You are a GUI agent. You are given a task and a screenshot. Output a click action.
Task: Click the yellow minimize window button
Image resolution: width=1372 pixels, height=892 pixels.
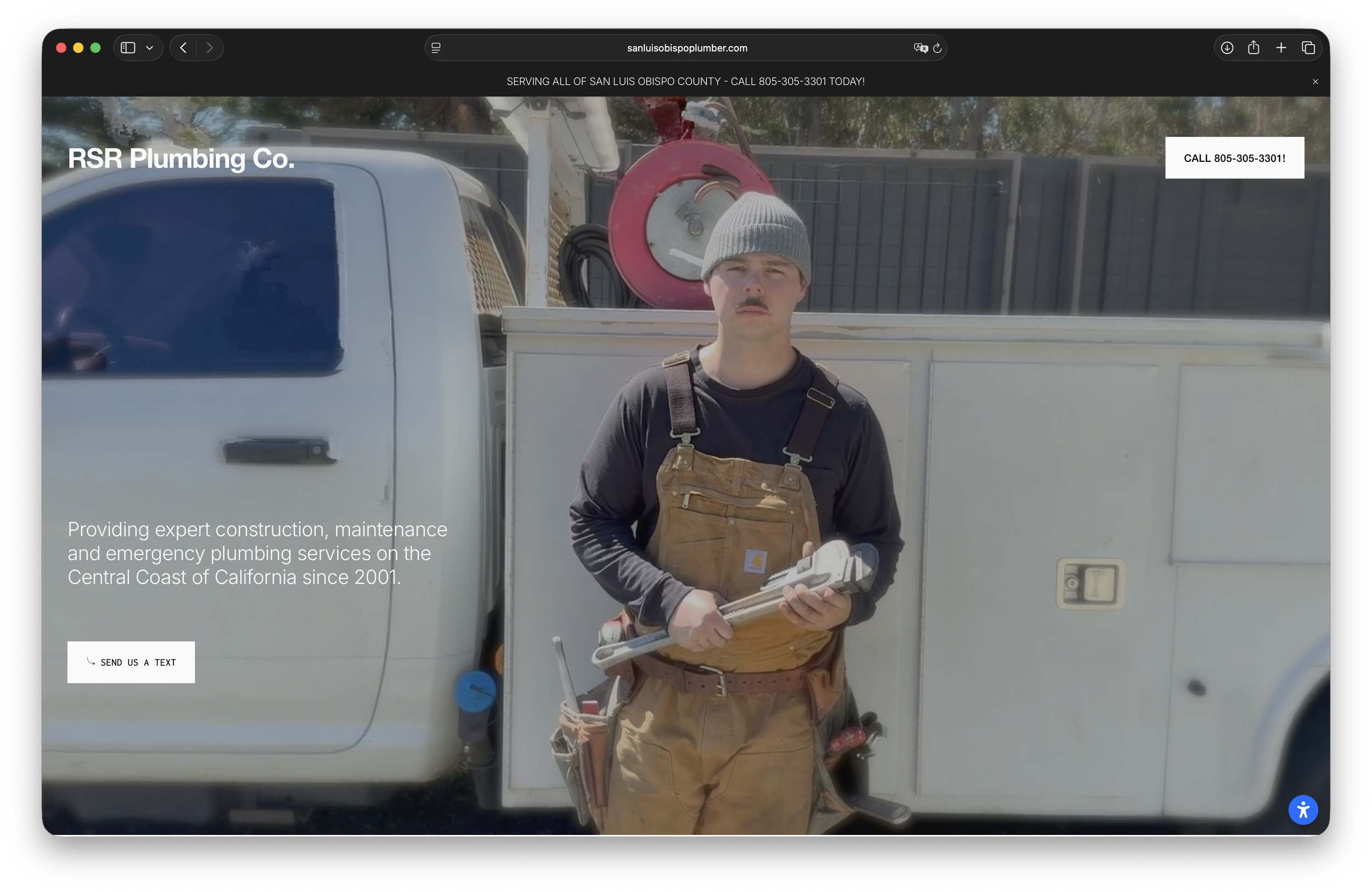(x=78, y=48)
